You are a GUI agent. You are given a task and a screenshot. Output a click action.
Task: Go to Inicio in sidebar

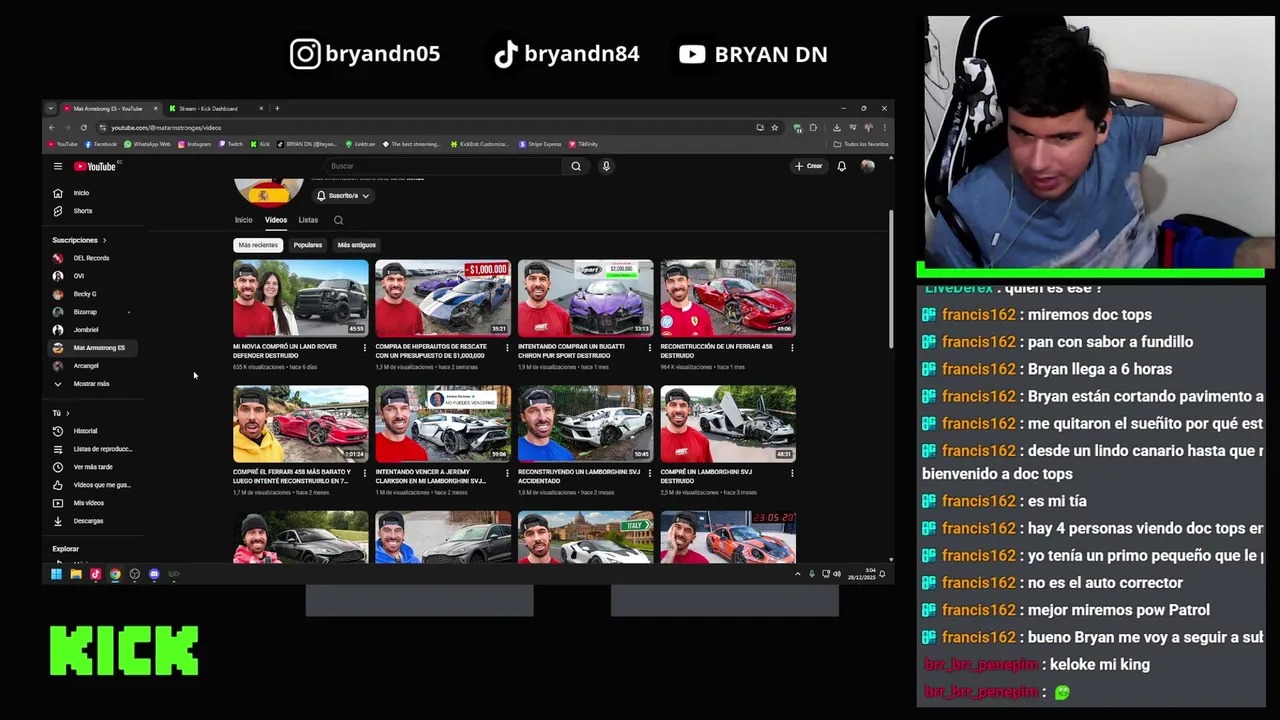[x=81, y=193]
